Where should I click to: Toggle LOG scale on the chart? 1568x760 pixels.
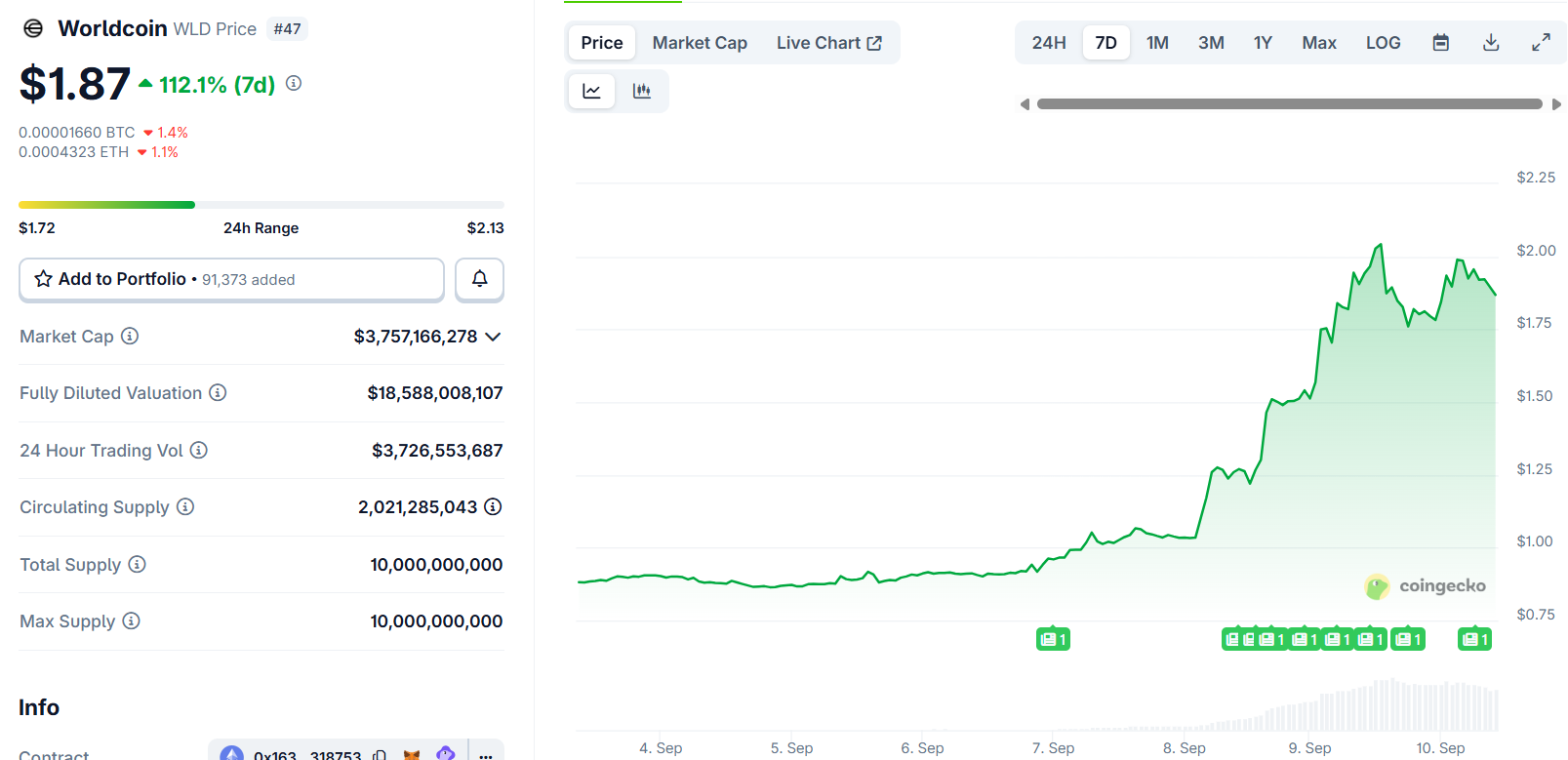1383,43
